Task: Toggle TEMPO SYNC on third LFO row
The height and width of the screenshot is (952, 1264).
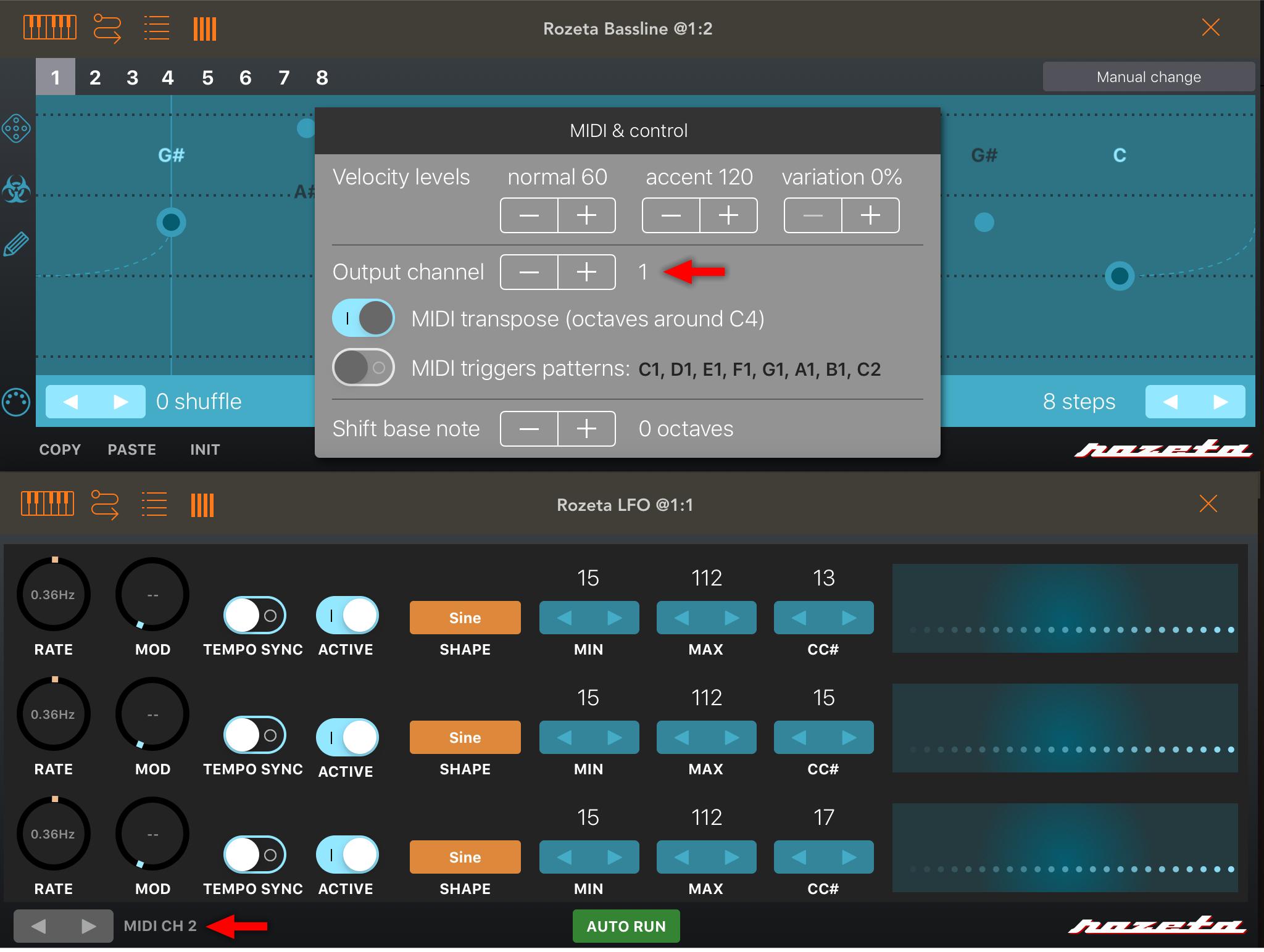Action: 254,855
